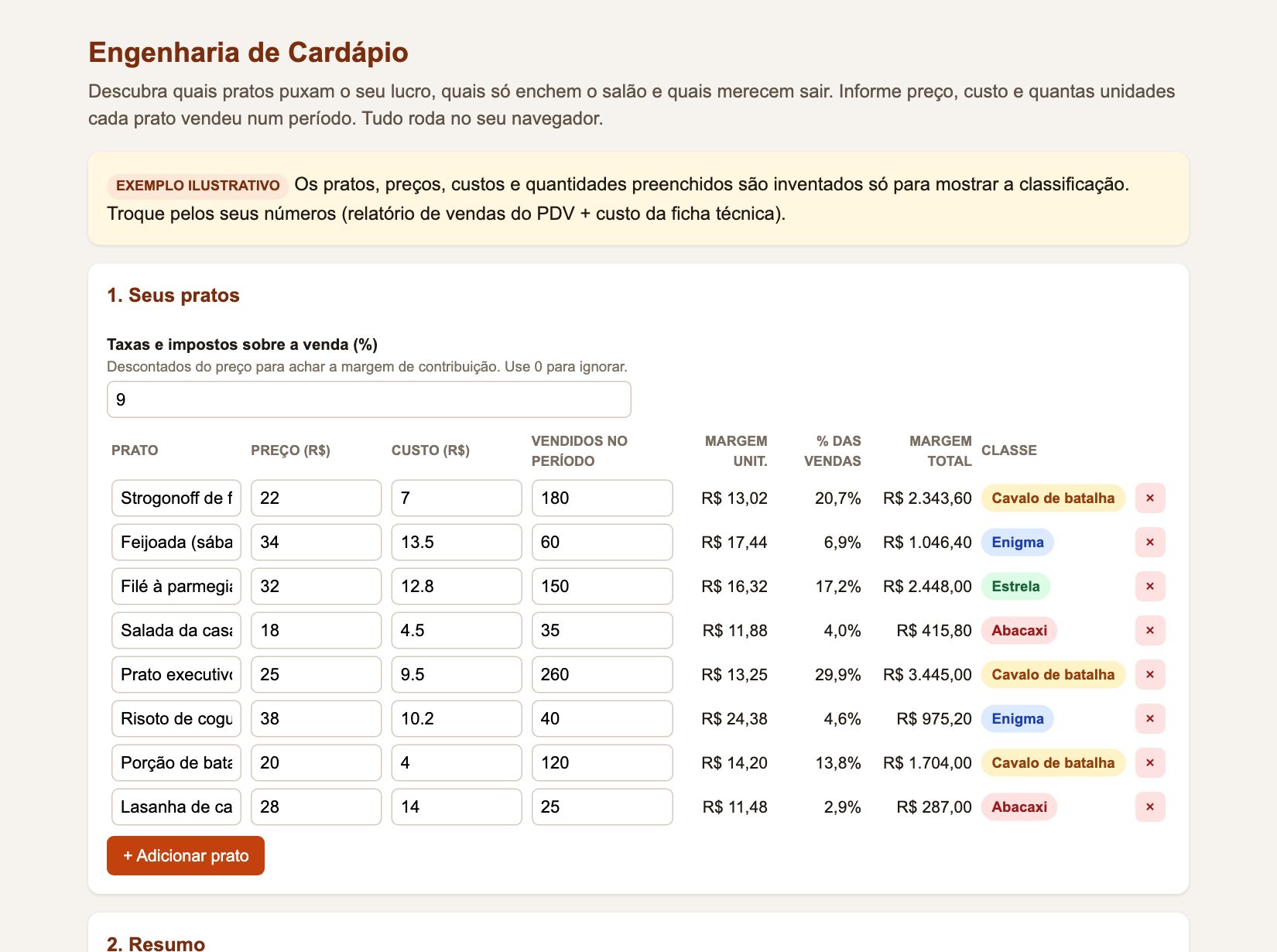Edit the Strogonoff dish name field

(176, 498)
